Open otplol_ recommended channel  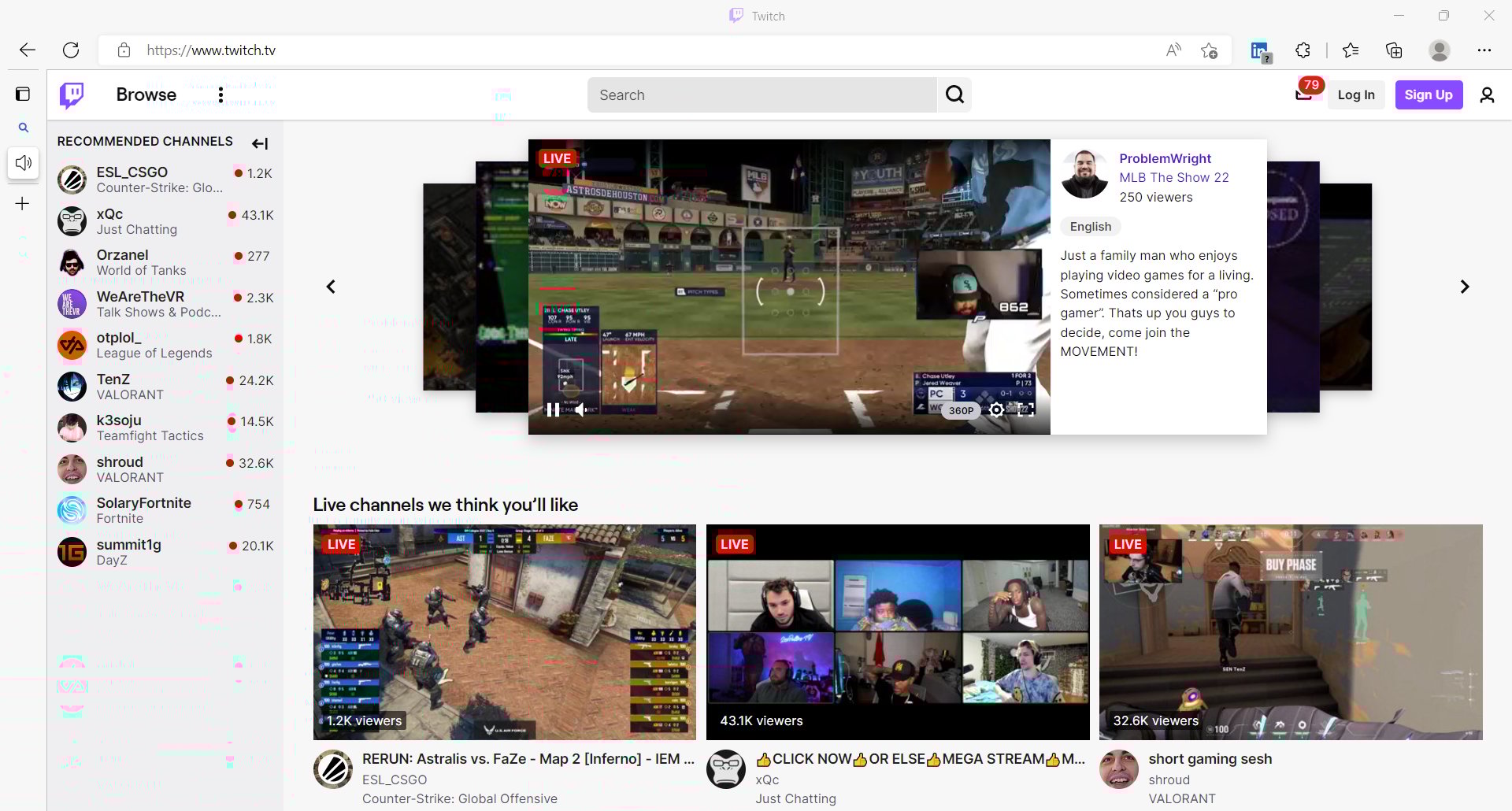165,345
